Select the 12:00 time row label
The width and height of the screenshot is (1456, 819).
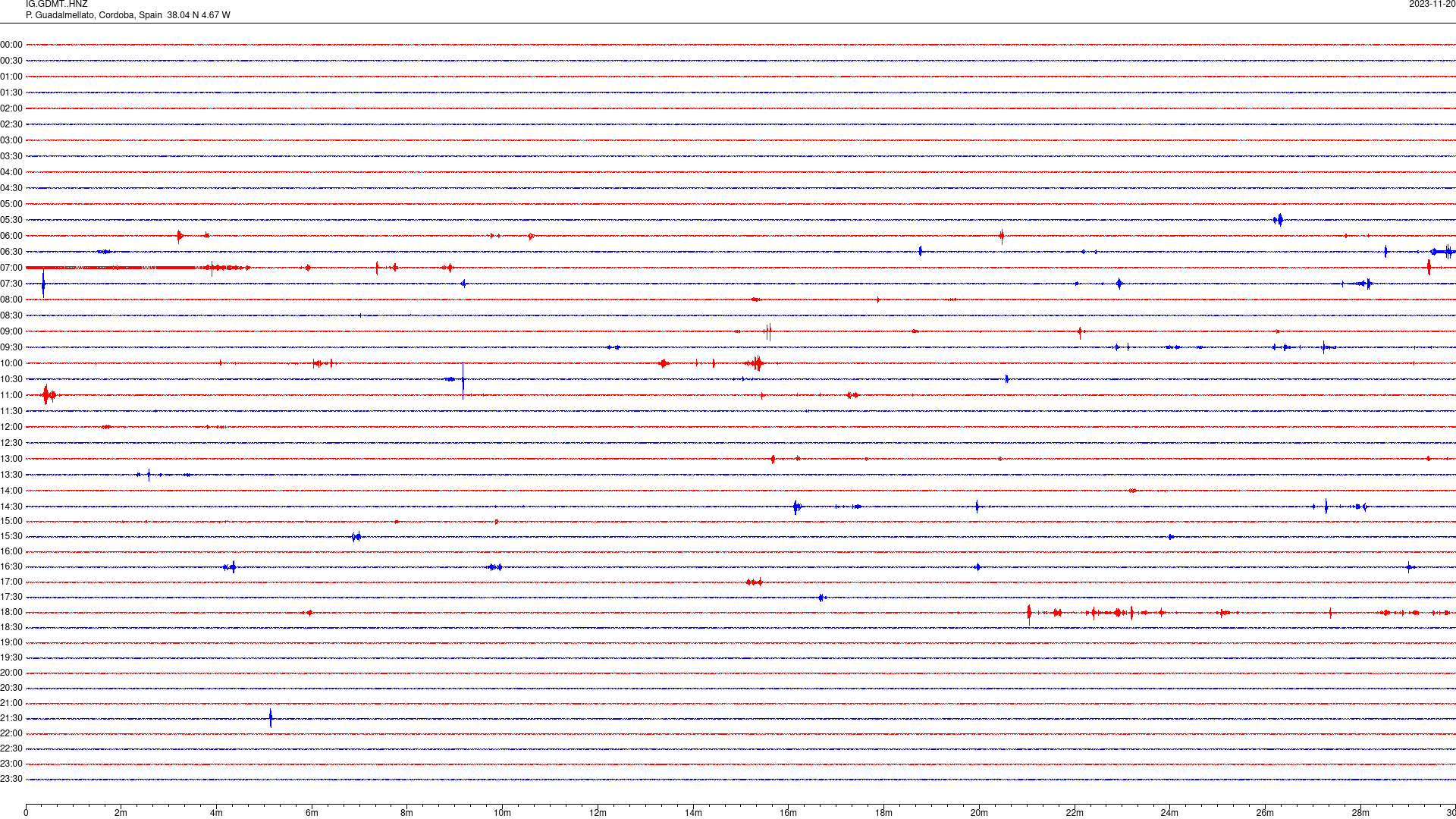coord(11,427)
